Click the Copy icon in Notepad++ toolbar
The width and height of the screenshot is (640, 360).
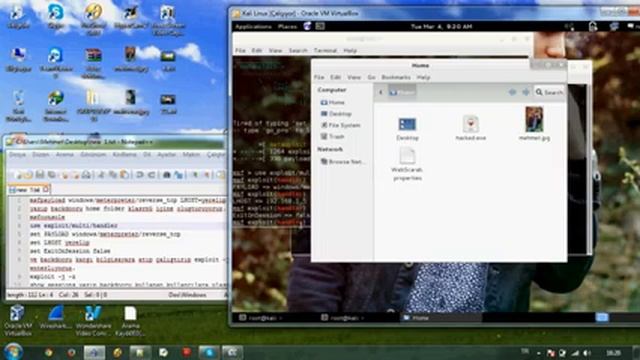[x=113, y=175]
